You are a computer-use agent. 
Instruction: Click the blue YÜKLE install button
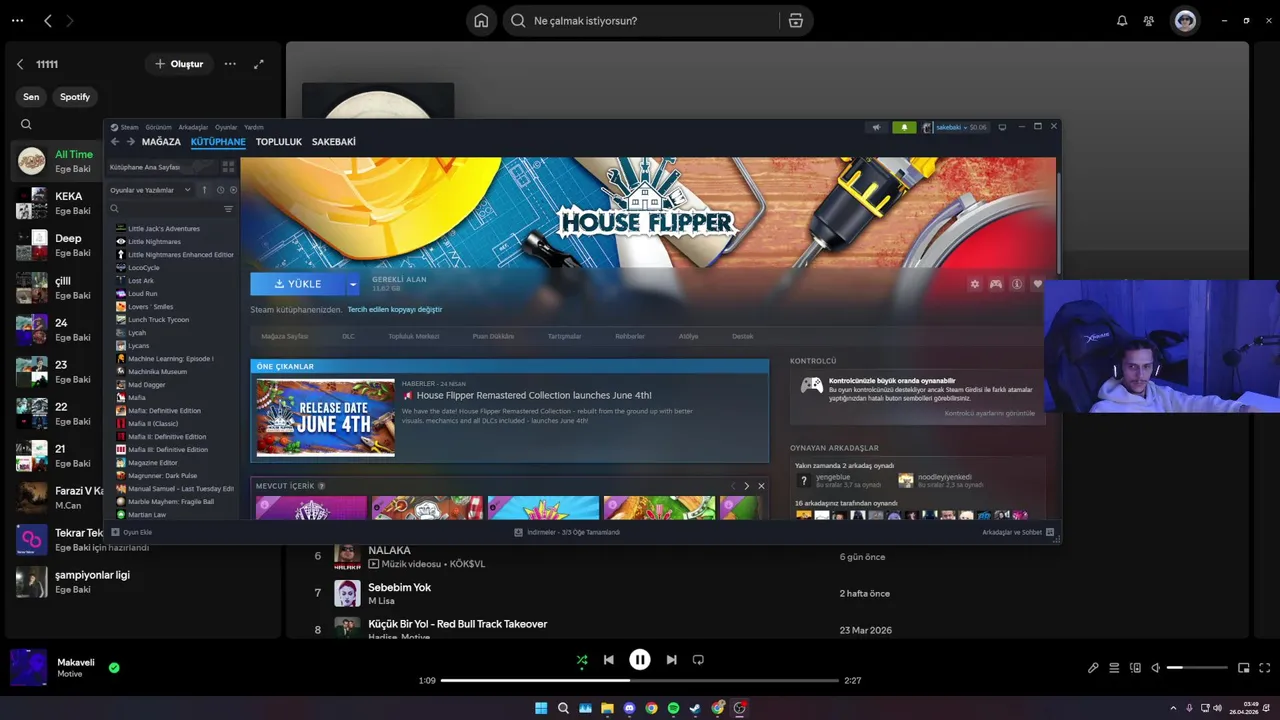(298, 284)
